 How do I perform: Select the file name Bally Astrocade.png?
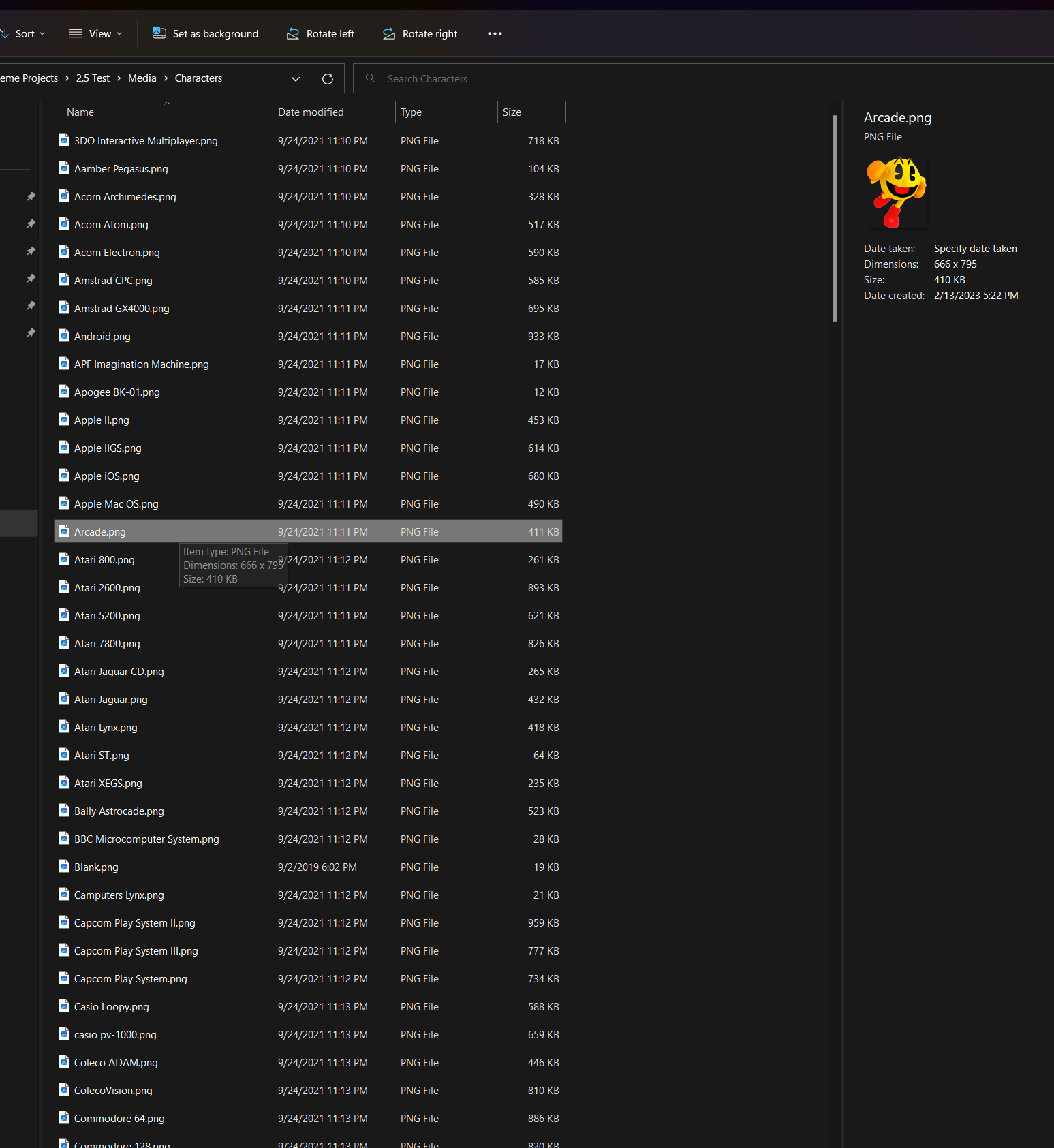click(119, 811)
